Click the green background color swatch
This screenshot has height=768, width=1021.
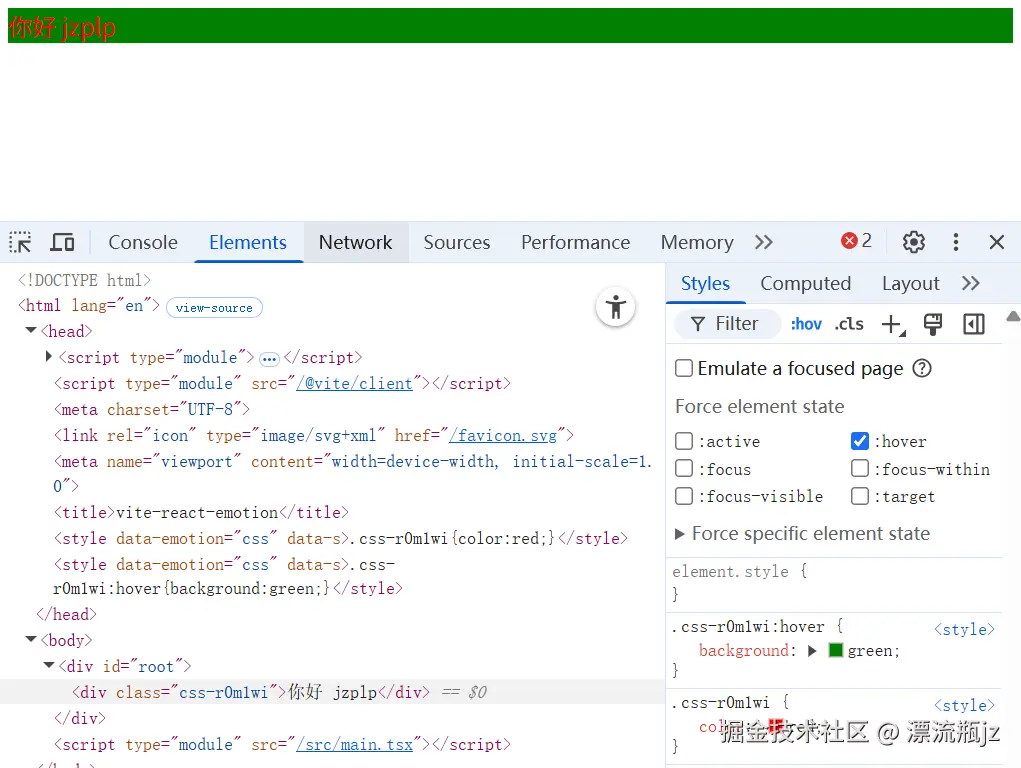(x=835, y=650)
